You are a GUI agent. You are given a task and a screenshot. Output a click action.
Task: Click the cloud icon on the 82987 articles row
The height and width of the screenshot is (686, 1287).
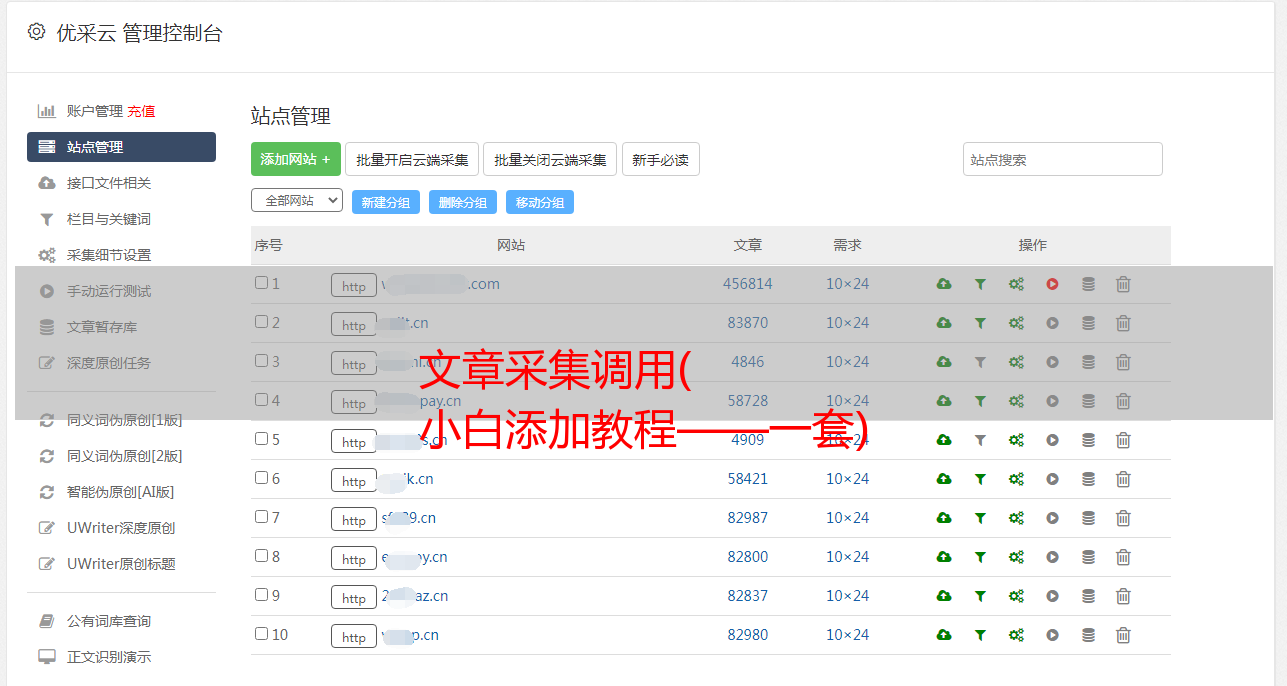[x=944, y=518]
